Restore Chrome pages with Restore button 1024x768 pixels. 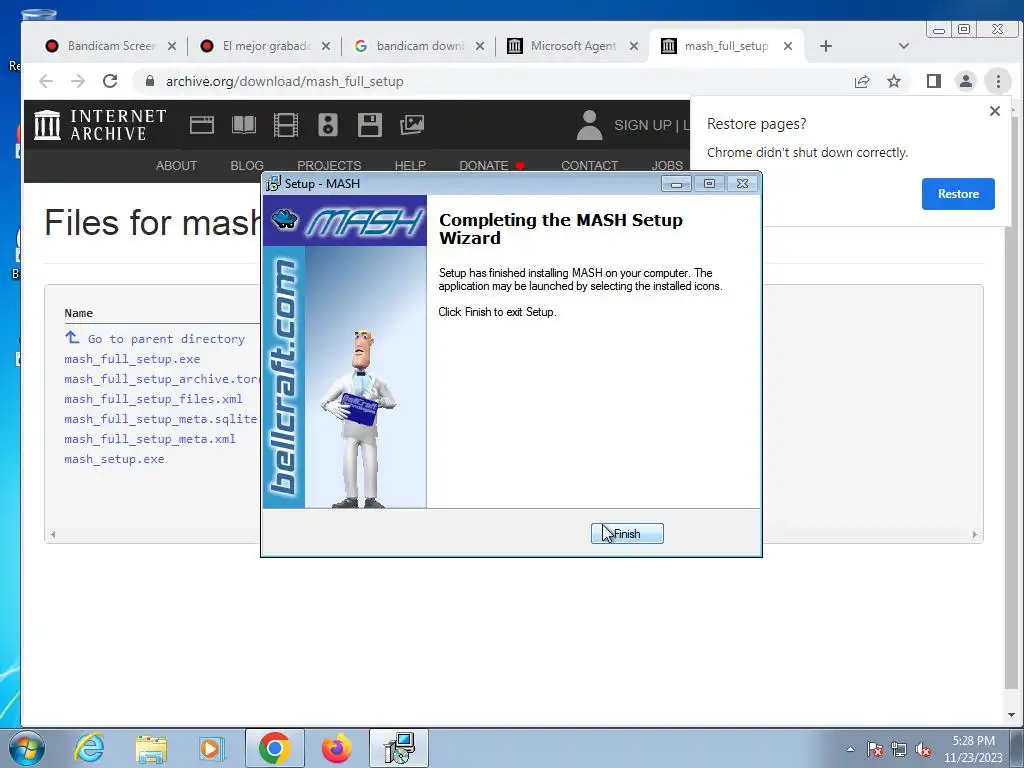coord(958,194)
